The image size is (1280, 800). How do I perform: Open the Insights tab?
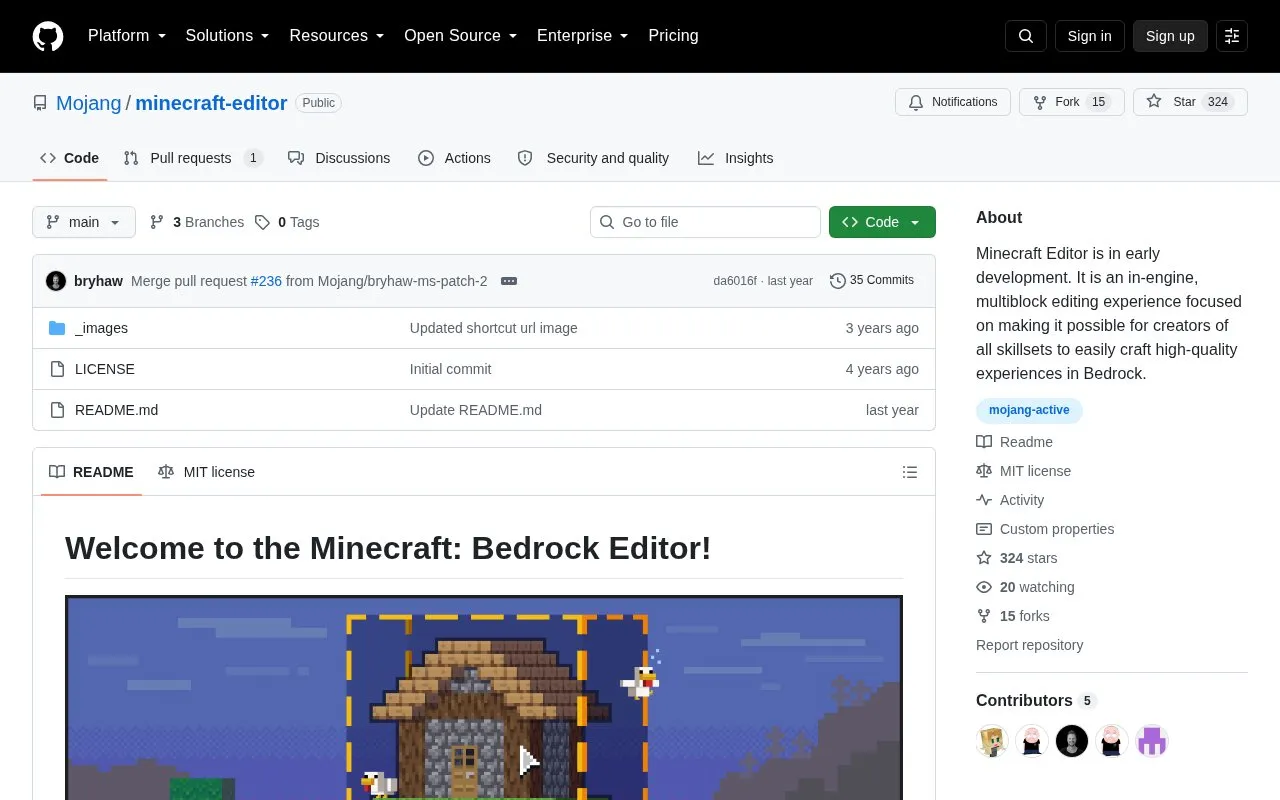tap(736, 158)
